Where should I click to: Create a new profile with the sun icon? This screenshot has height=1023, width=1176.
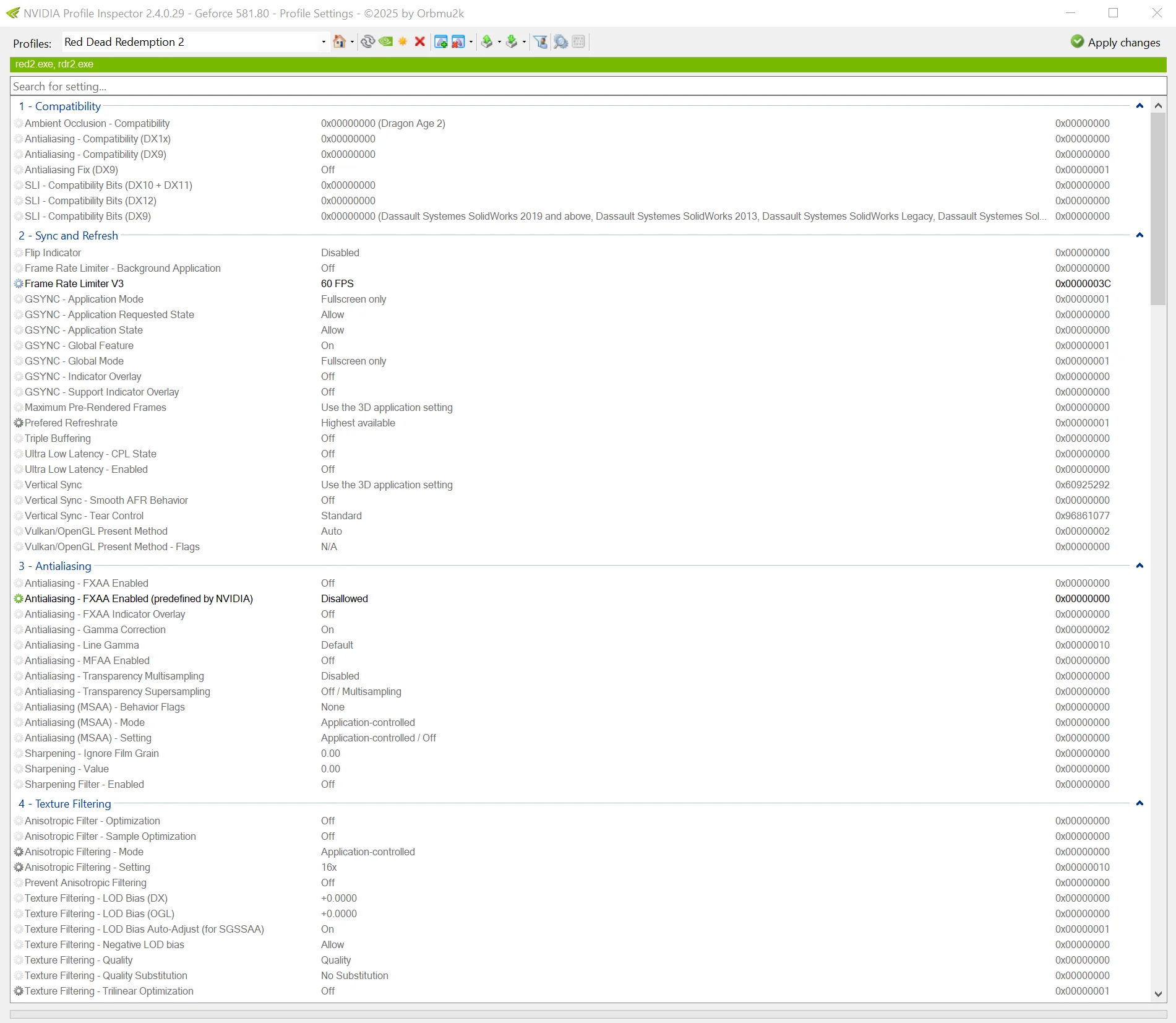pos(403,41)
